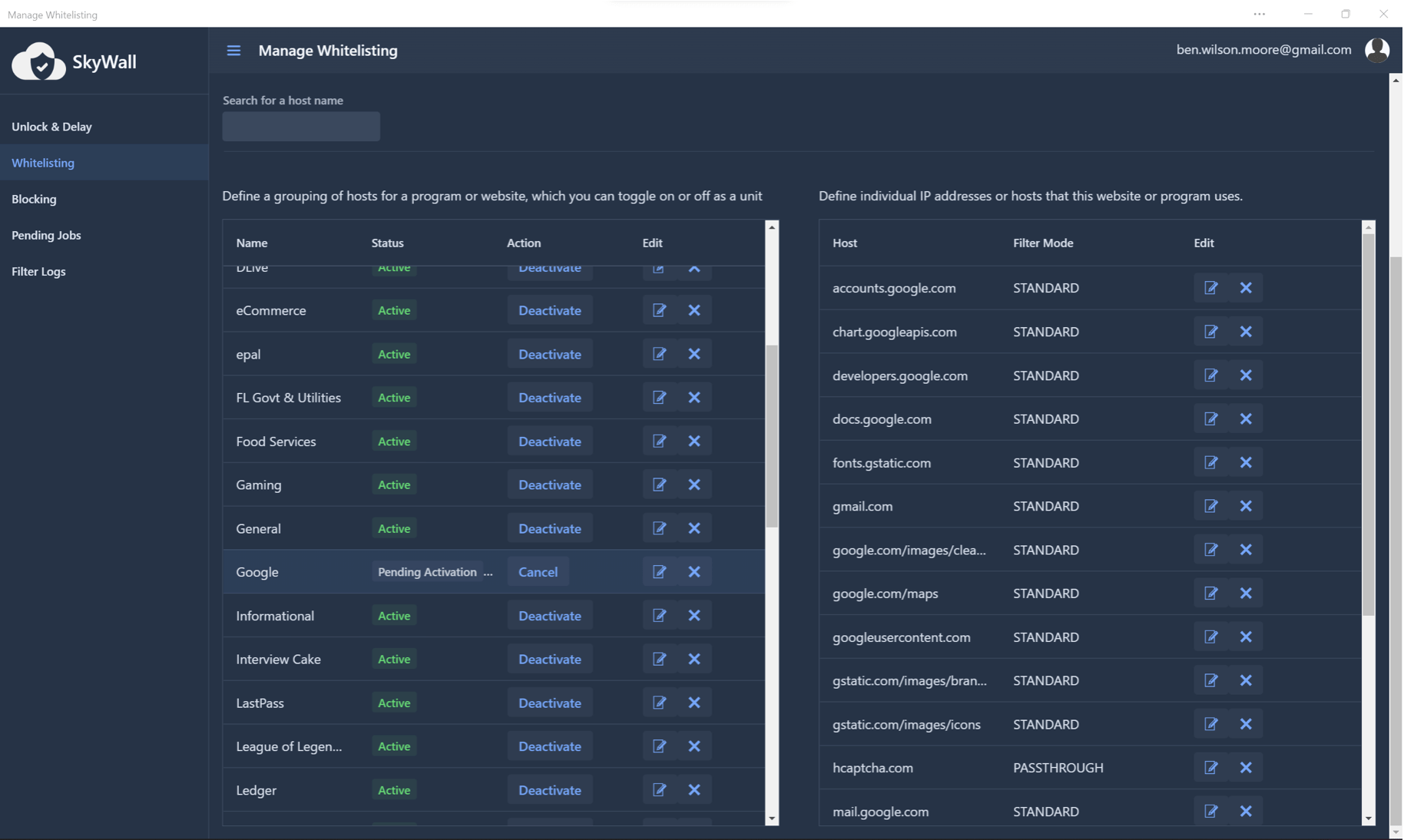
Task: Expand the Pending Activation details for Google
Action: click(490, 572)
